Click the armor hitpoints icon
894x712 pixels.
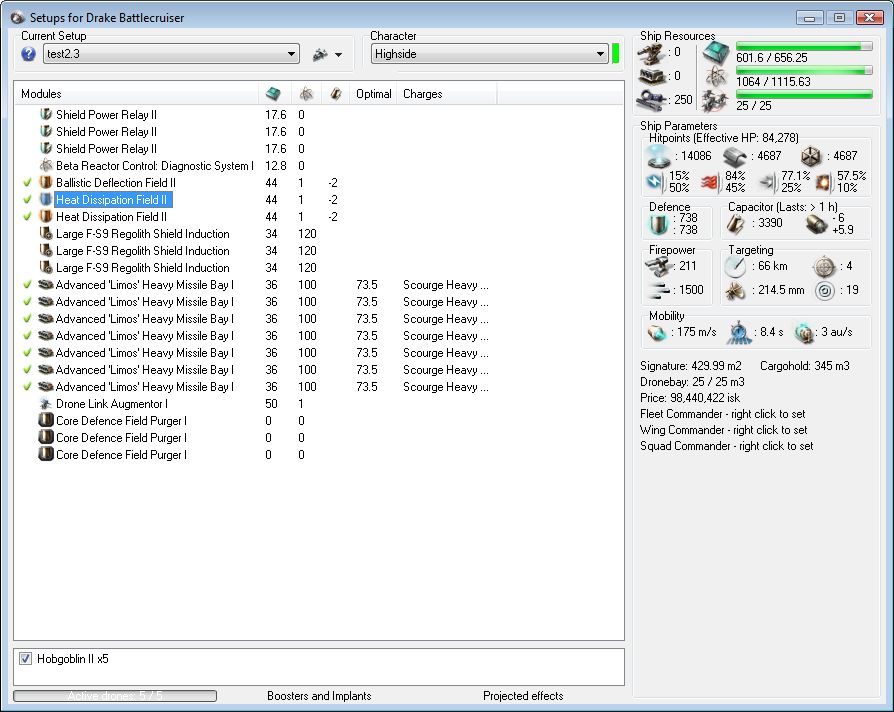735,156
